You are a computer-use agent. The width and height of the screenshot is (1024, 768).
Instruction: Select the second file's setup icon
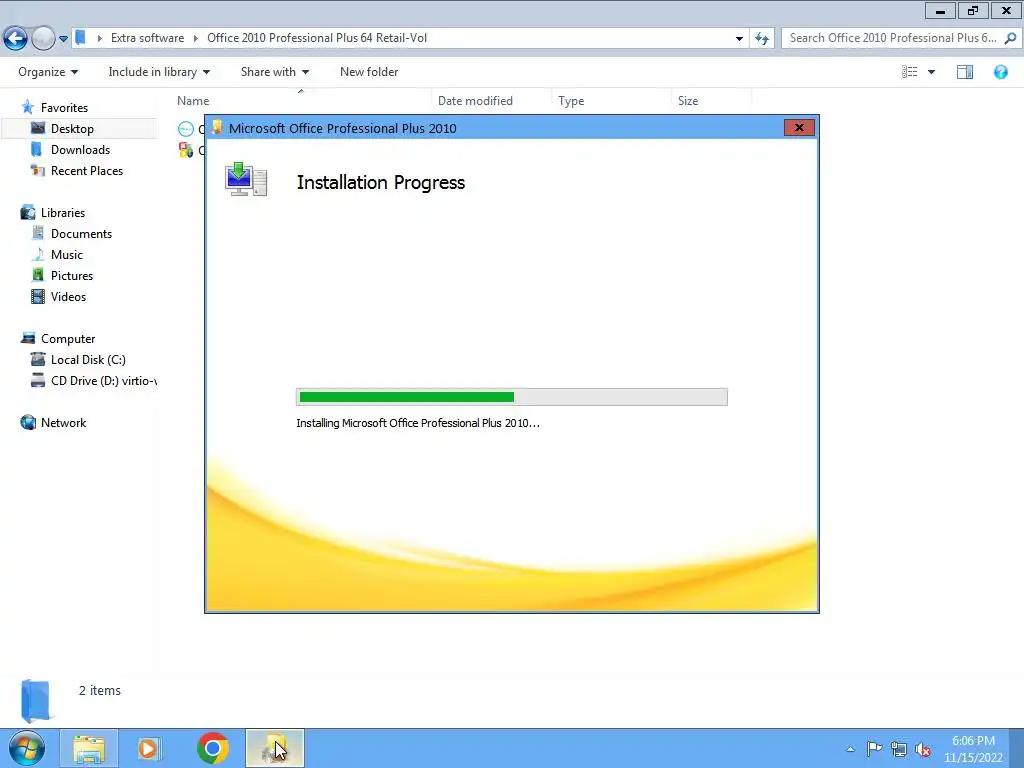pyautogui.click(x=186, y=150)
